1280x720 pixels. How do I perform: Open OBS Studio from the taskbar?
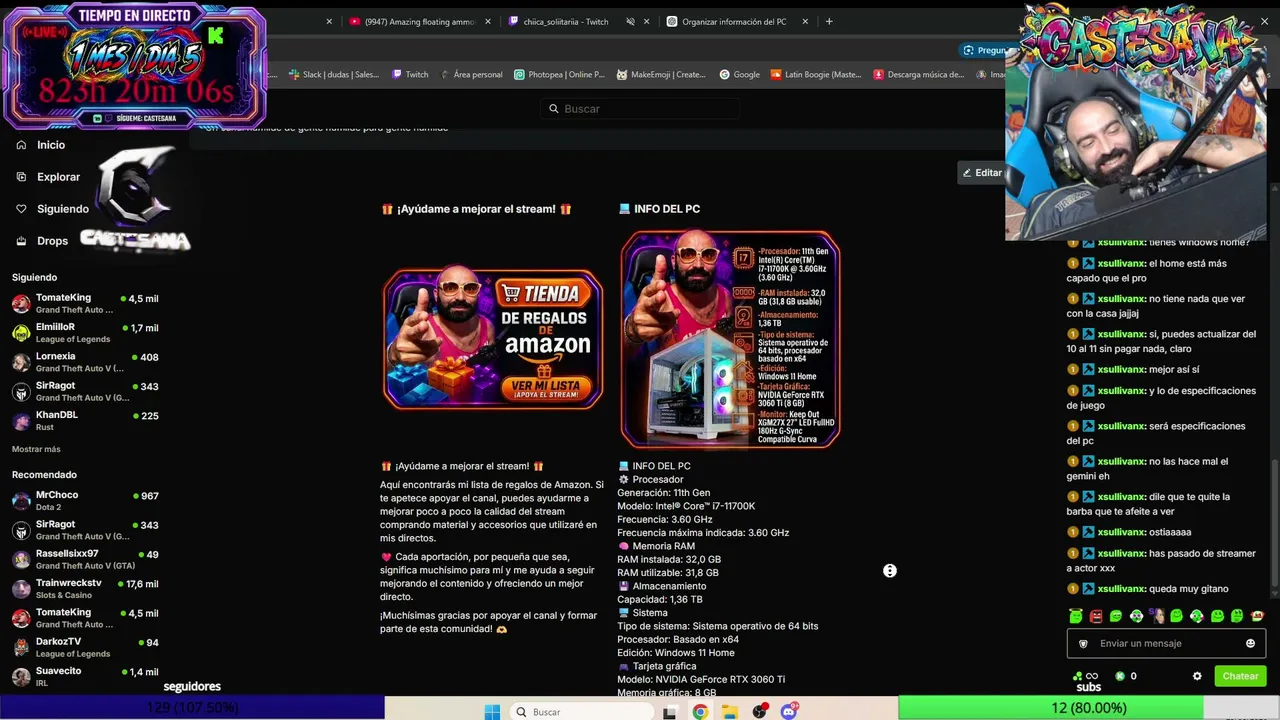[760, 712]
